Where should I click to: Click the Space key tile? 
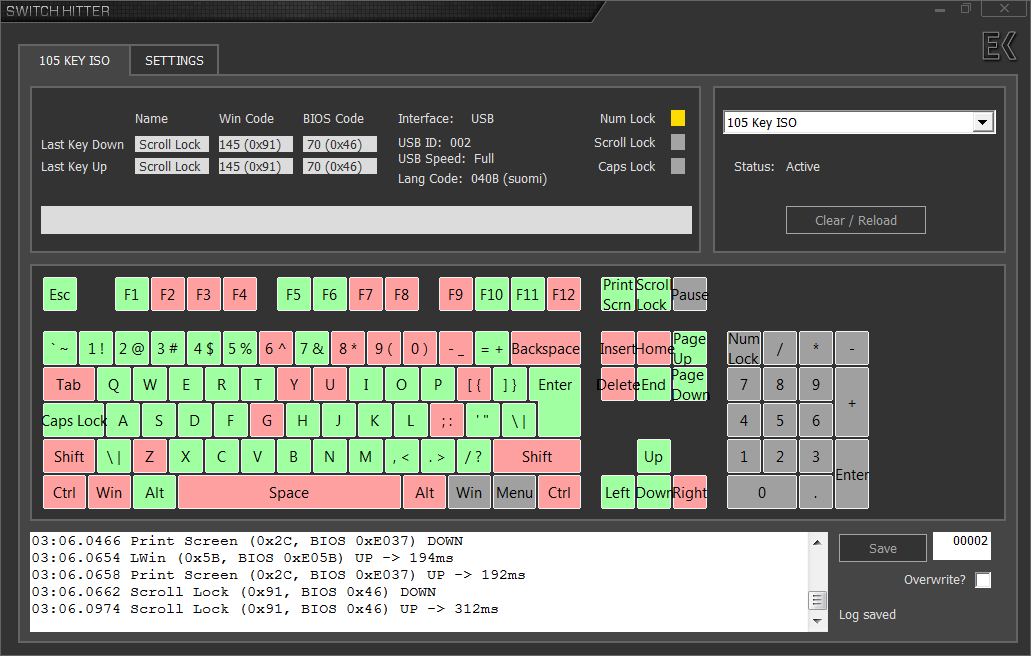288,492
